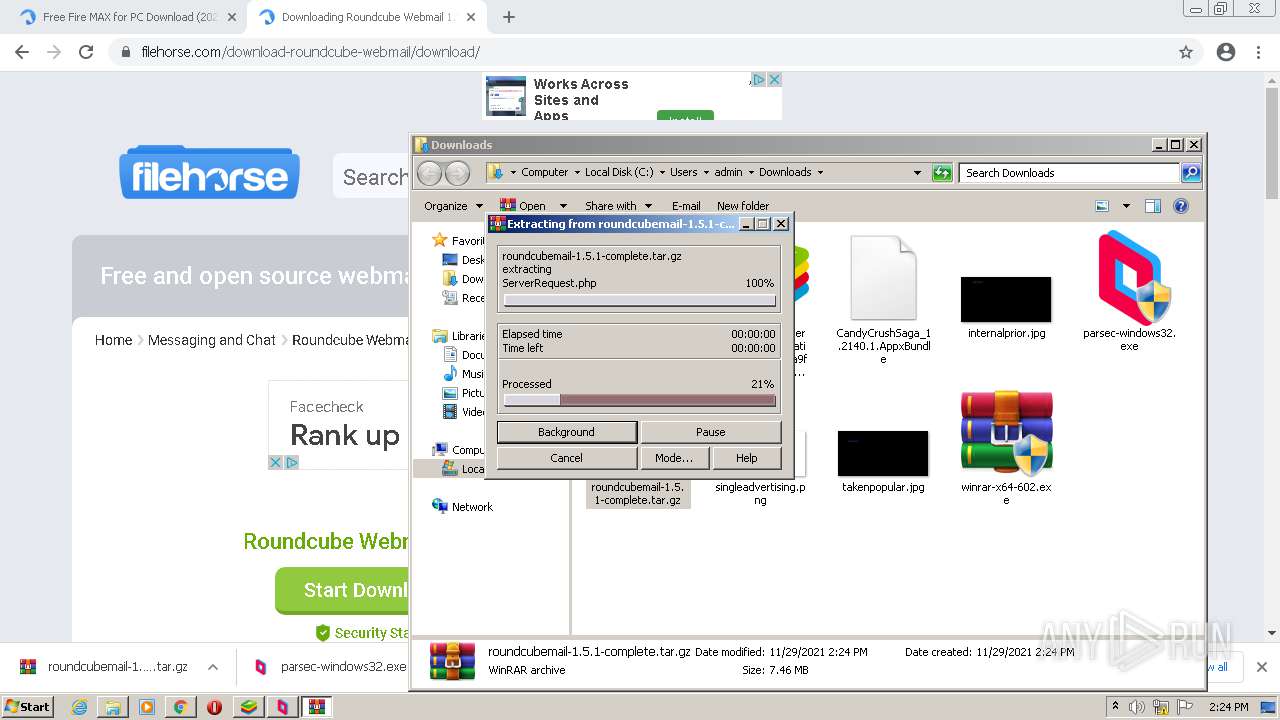
Task: Go back in the browser
Action: pos(22,52)
